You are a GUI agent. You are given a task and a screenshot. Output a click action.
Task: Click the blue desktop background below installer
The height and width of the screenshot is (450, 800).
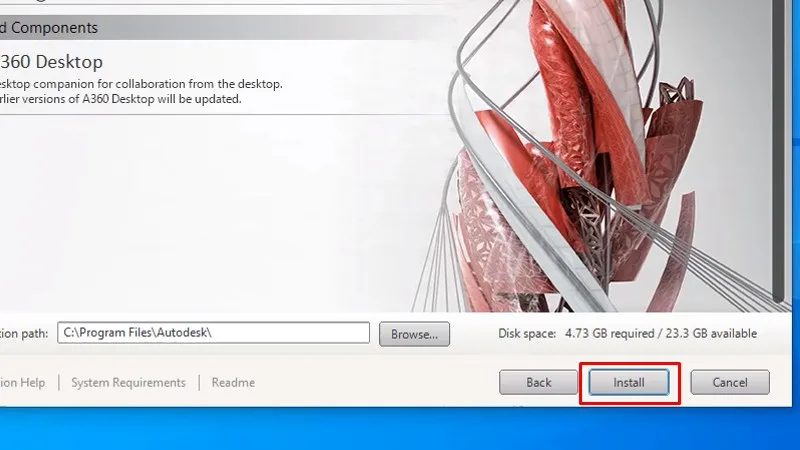[x=400, y=430]
